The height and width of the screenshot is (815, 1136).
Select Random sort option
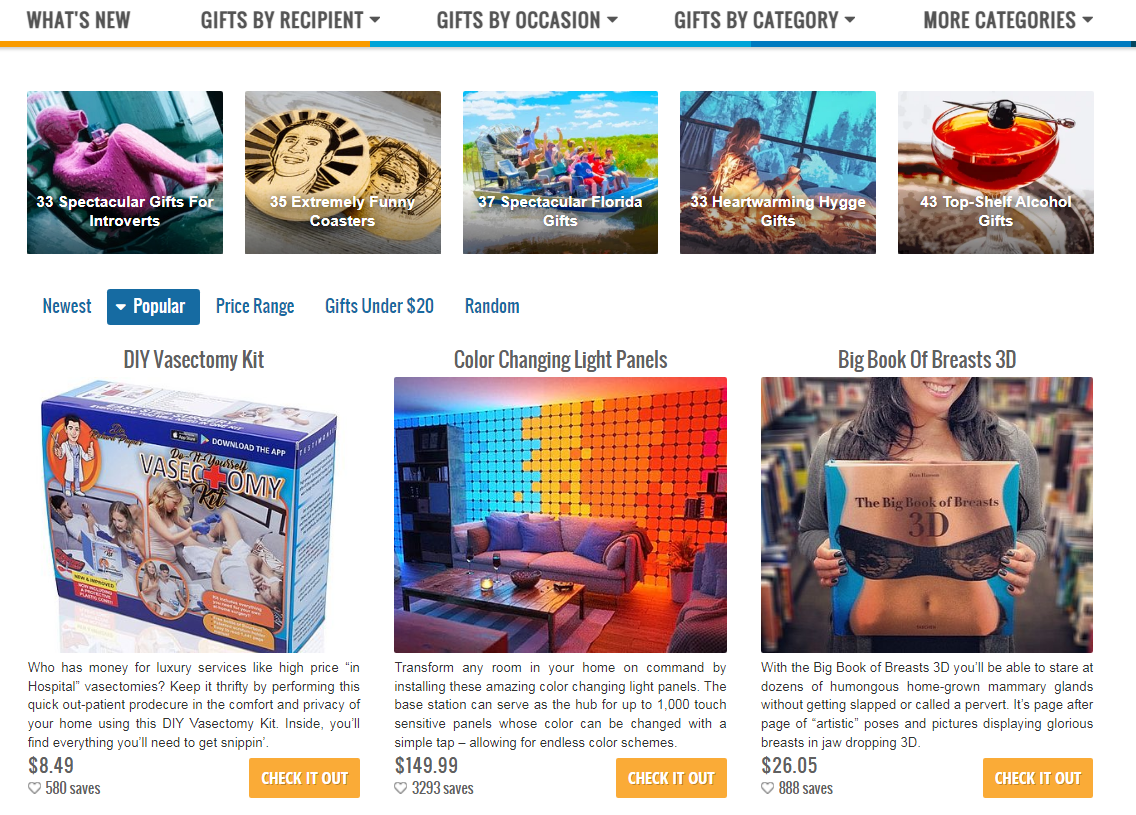tap(492, 306)
